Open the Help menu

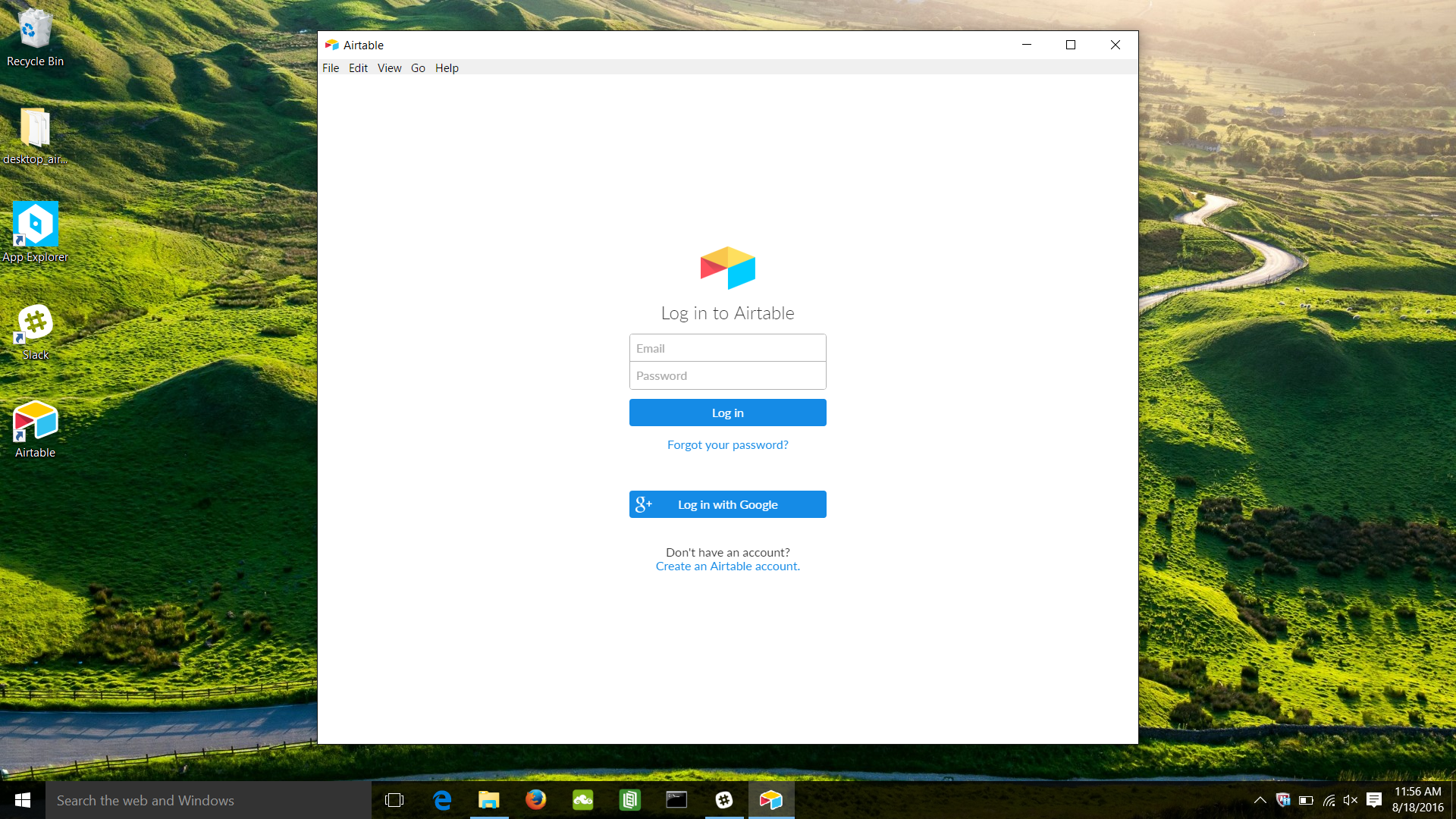tap(447, 68)
